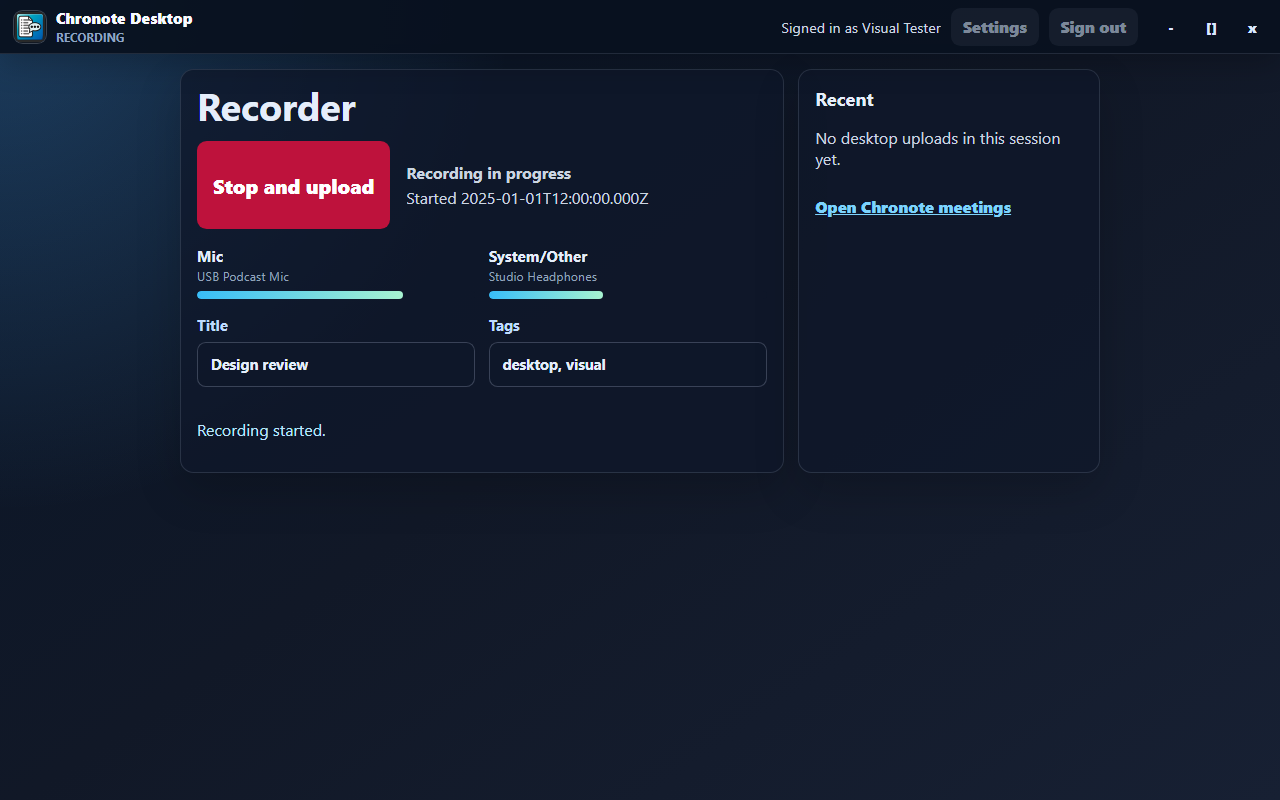The image size is (1280, 800).
Task: Maximize the Chronote window
Action: click(1211, 28)
